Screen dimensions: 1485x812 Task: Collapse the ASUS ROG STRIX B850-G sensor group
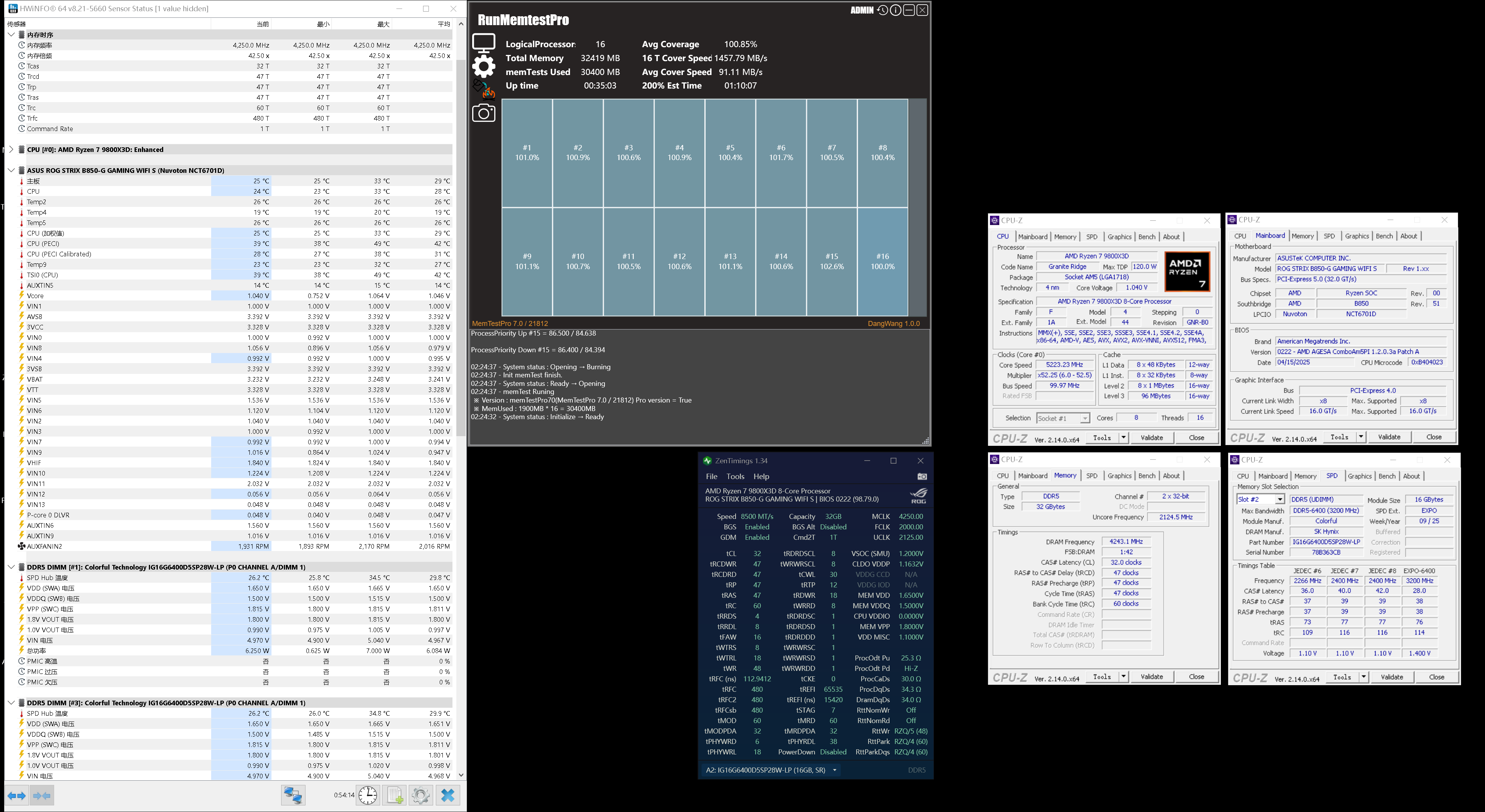coord(11,171)
